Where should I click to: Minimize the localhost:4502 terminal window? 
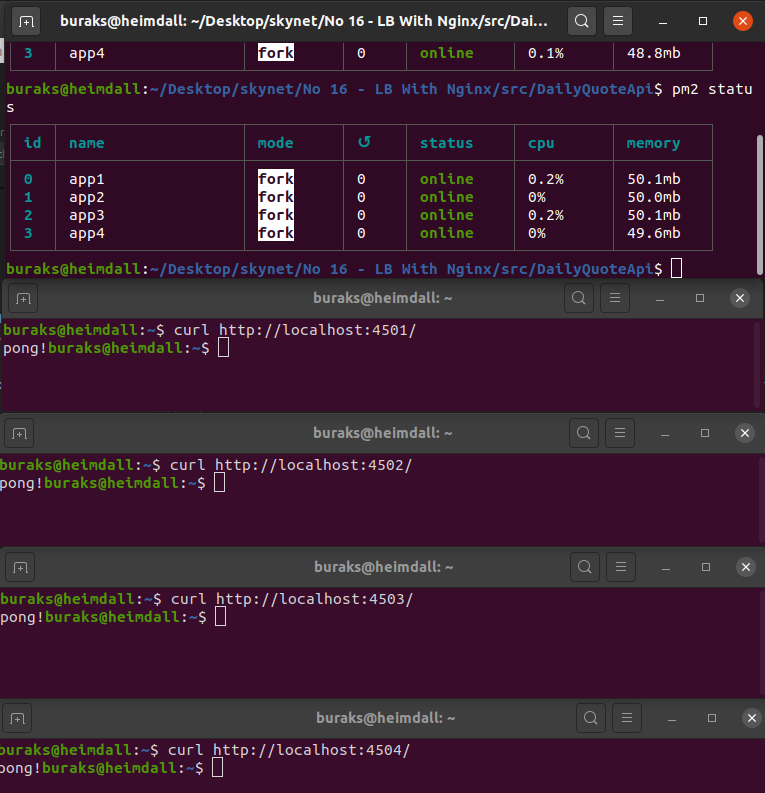click(664, 433)
